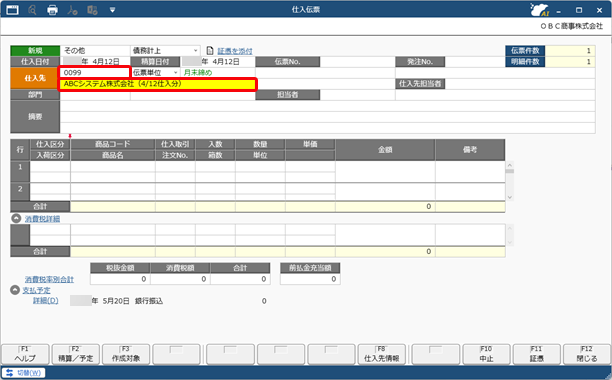This screenshot has width=612, height=380.
Task: Click the F11 証憑 button
Action: coord(537,354)
